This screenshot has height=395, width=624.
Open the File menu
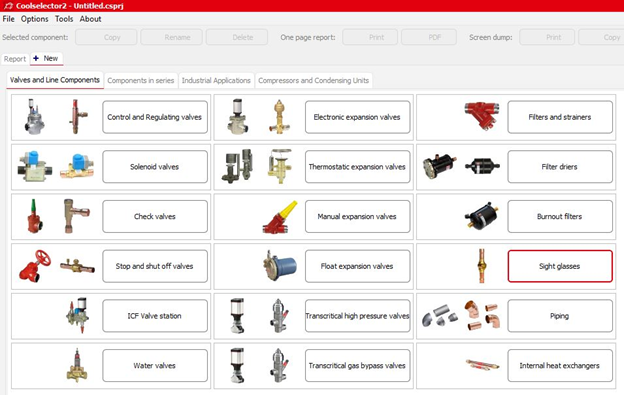[8, 19]
